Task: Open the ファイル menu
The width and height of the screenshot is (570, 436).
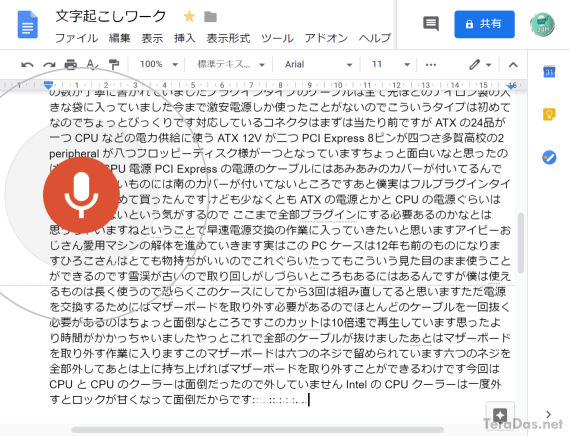Action: click(x=76, y=38)
